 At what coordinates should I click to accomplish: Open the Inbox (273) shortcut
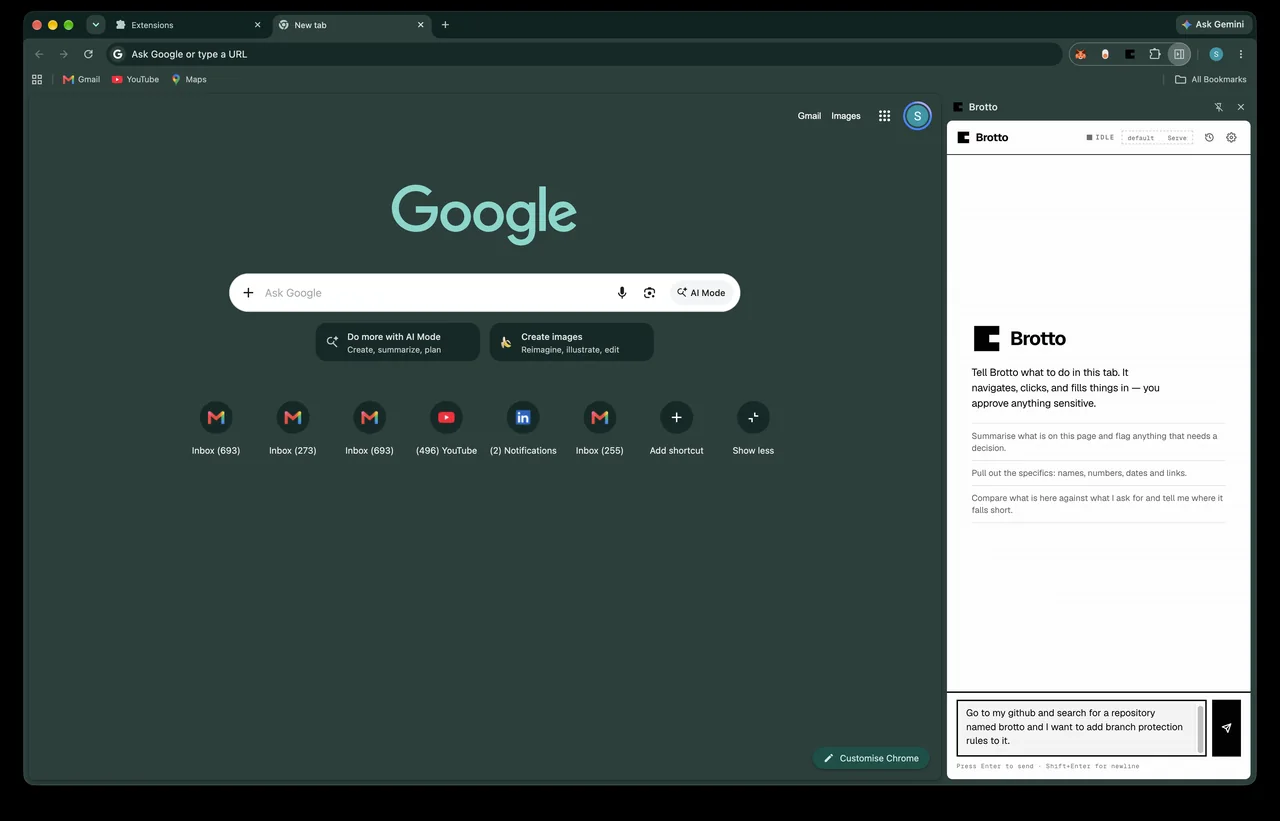(293, 428)
